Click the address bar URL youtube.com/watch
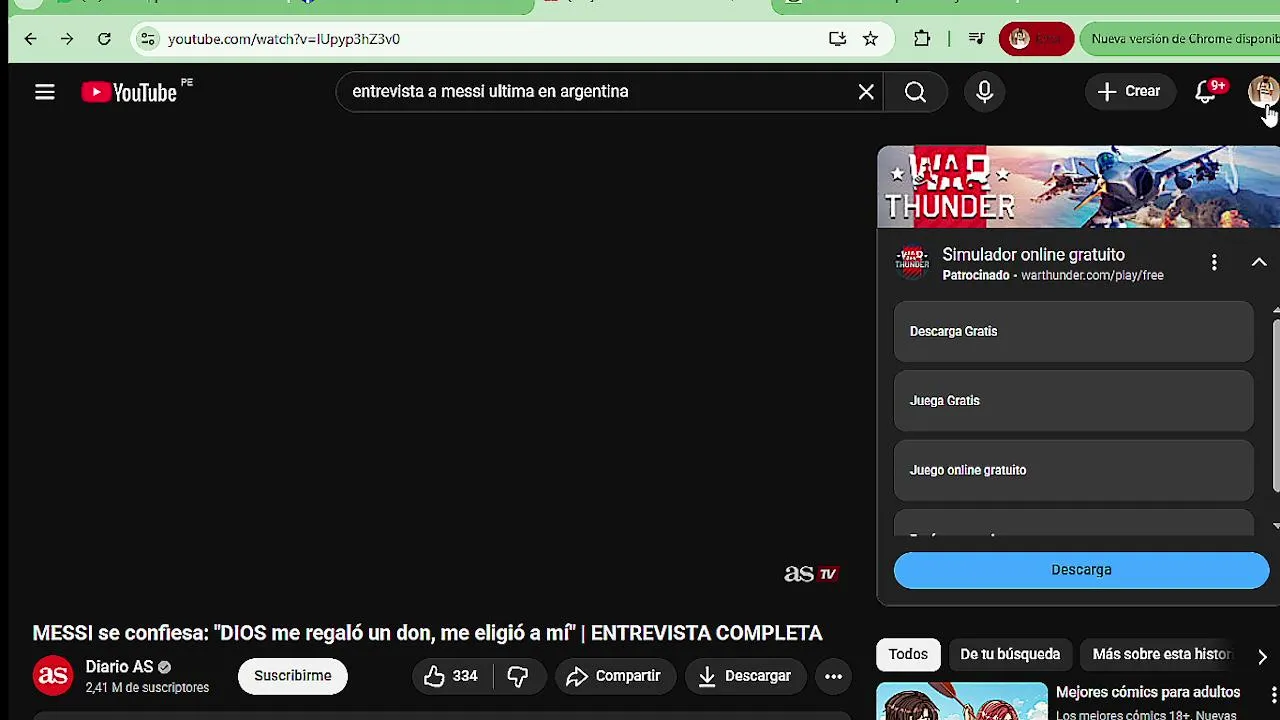Viewport: 1280px width, 720px height. (x=284, y=39)
